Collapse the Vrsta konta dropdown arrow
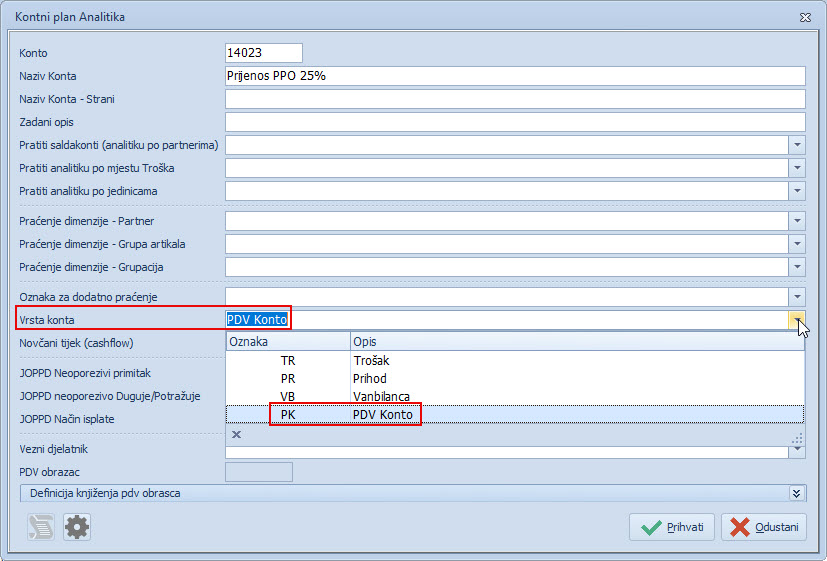 pos(797,320)
